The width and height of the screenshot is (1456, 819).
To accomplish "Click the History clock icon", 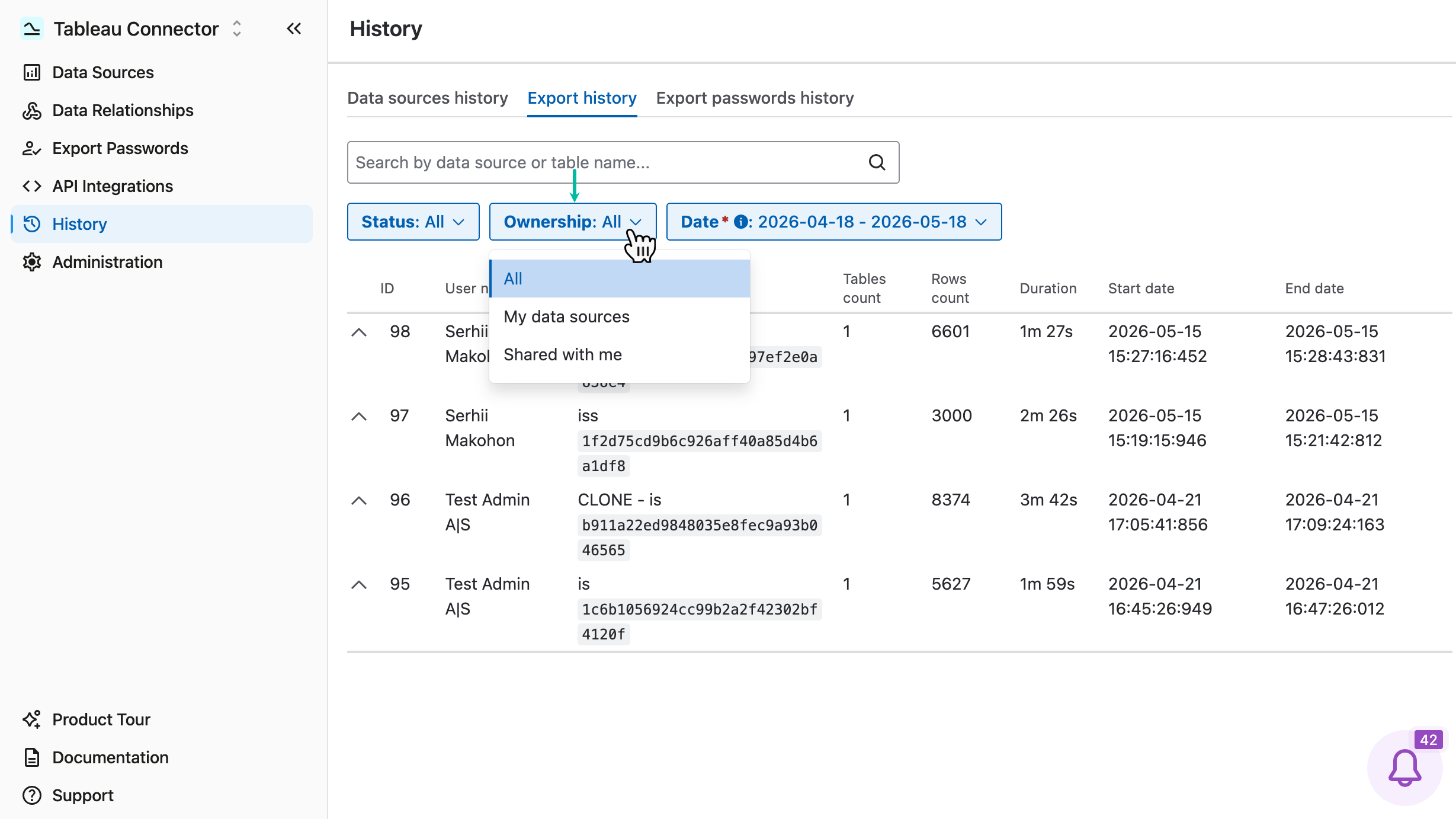I will 31,224.
